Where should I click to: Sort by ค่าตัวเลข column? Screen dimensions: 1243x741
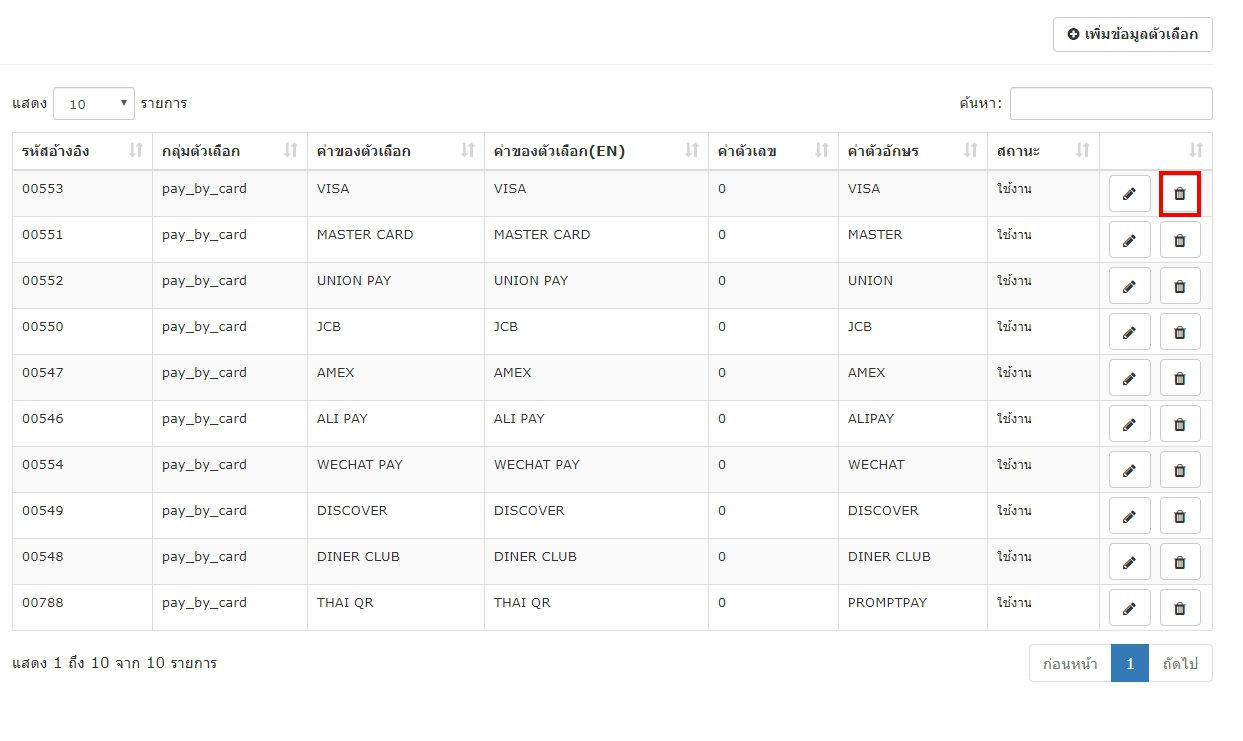pyautogui.click(x=773, y=151)
